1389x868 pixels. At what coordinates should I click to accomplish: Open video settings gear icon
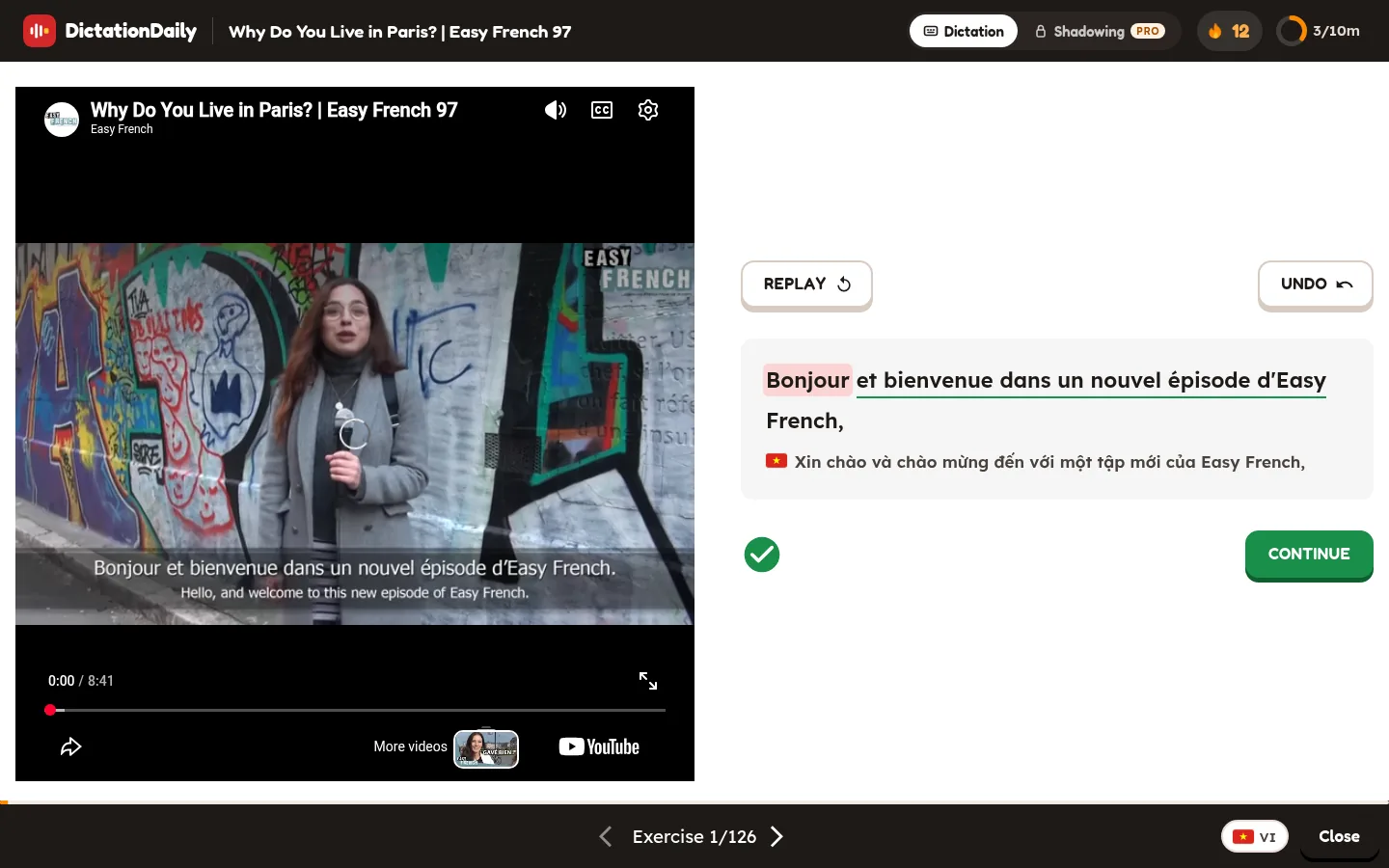(648, 110)
